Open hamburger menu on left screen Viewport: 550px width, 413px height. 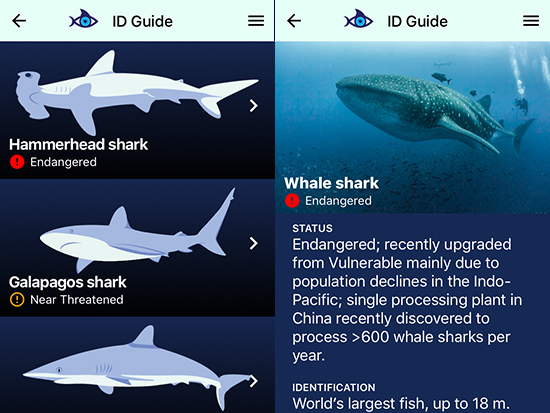[256, 21]
